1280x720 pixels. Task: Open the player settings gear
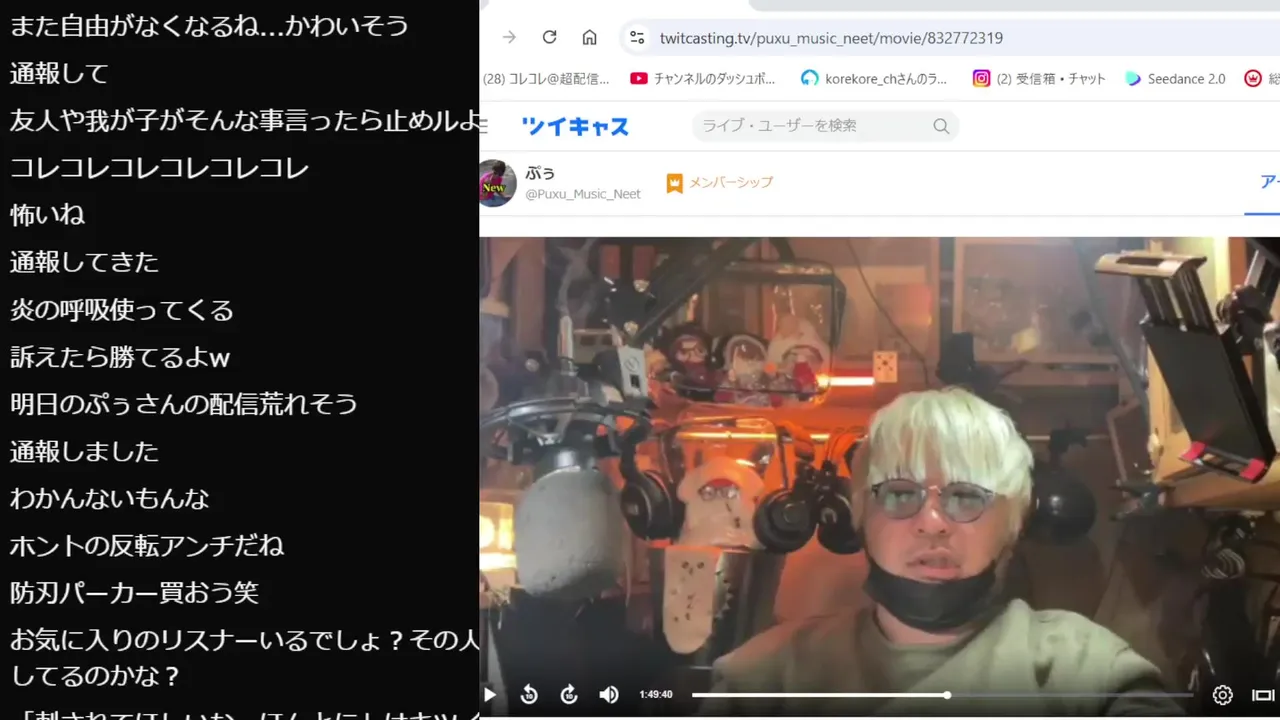point(1222,694)
